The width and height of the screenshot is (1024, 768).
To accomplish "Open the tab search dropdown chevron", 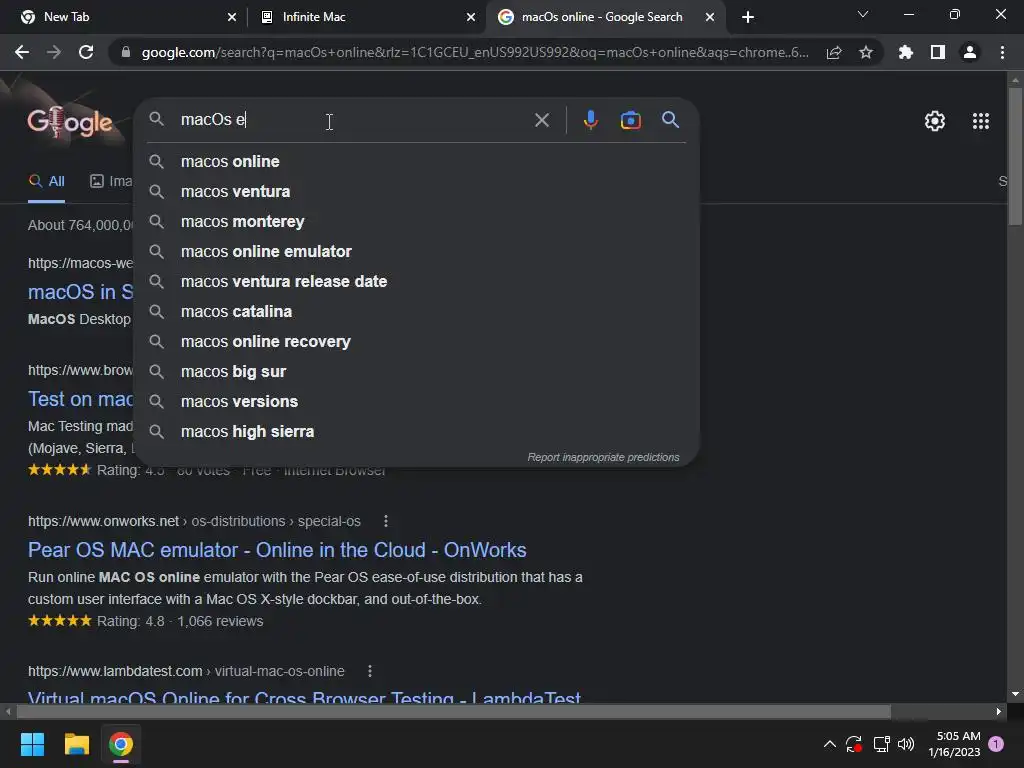I will click(x=863, y=15).
